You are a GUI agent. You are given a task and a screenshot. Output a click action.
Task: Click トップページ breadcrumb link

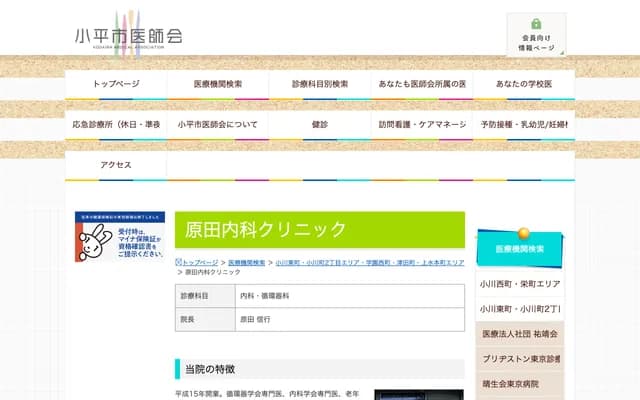pos(200,262)
